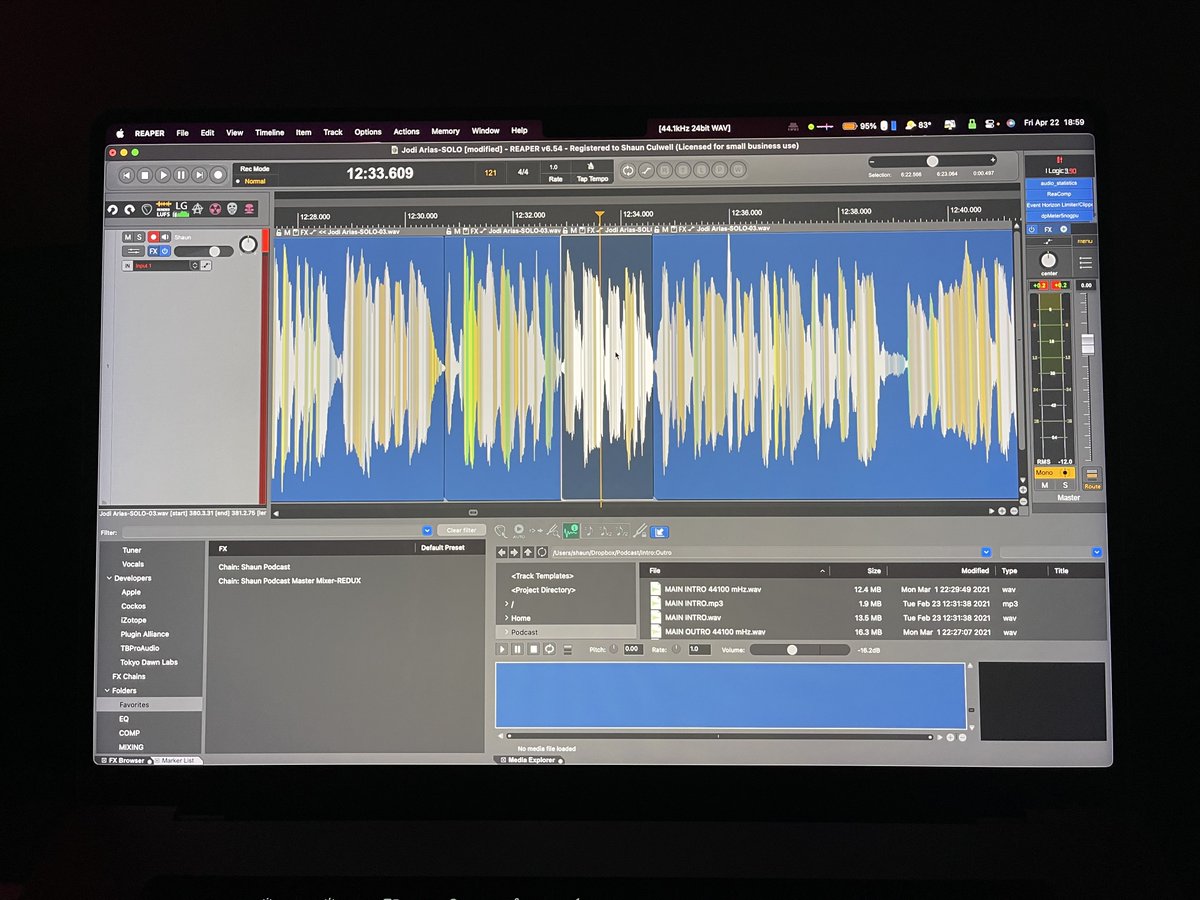Click the mask face toolbar icon

[x=232, y=209]
